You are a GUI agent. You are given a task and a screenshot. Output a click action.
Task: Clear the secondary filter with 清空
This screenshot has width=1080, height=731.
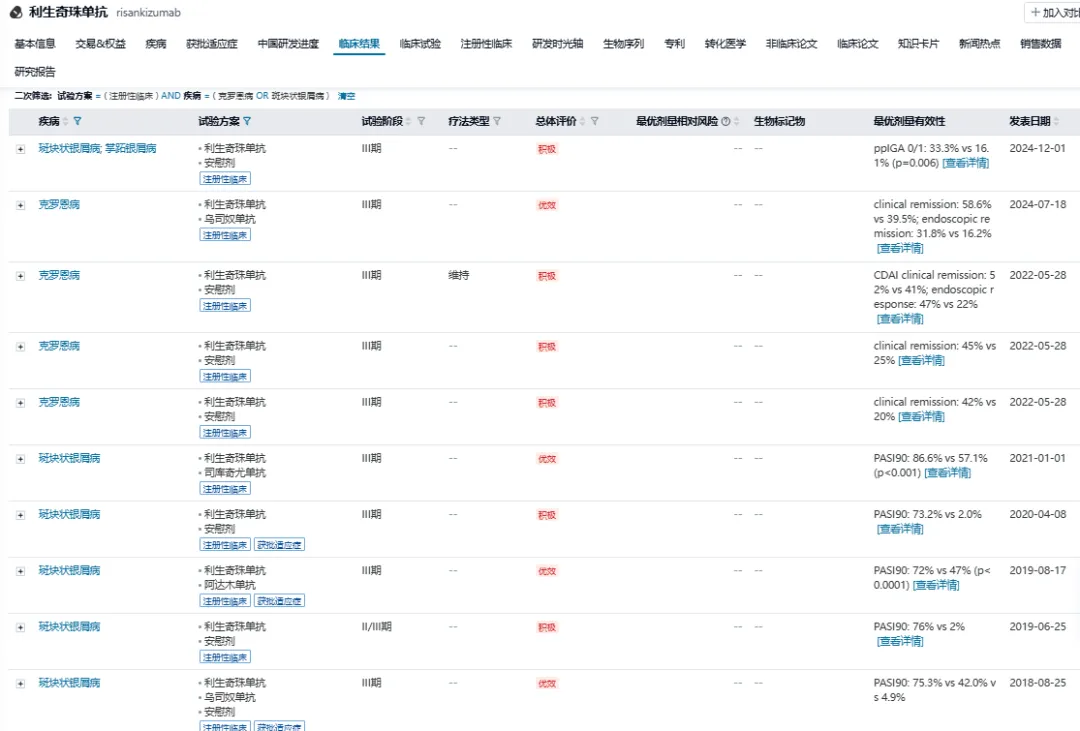346,96
